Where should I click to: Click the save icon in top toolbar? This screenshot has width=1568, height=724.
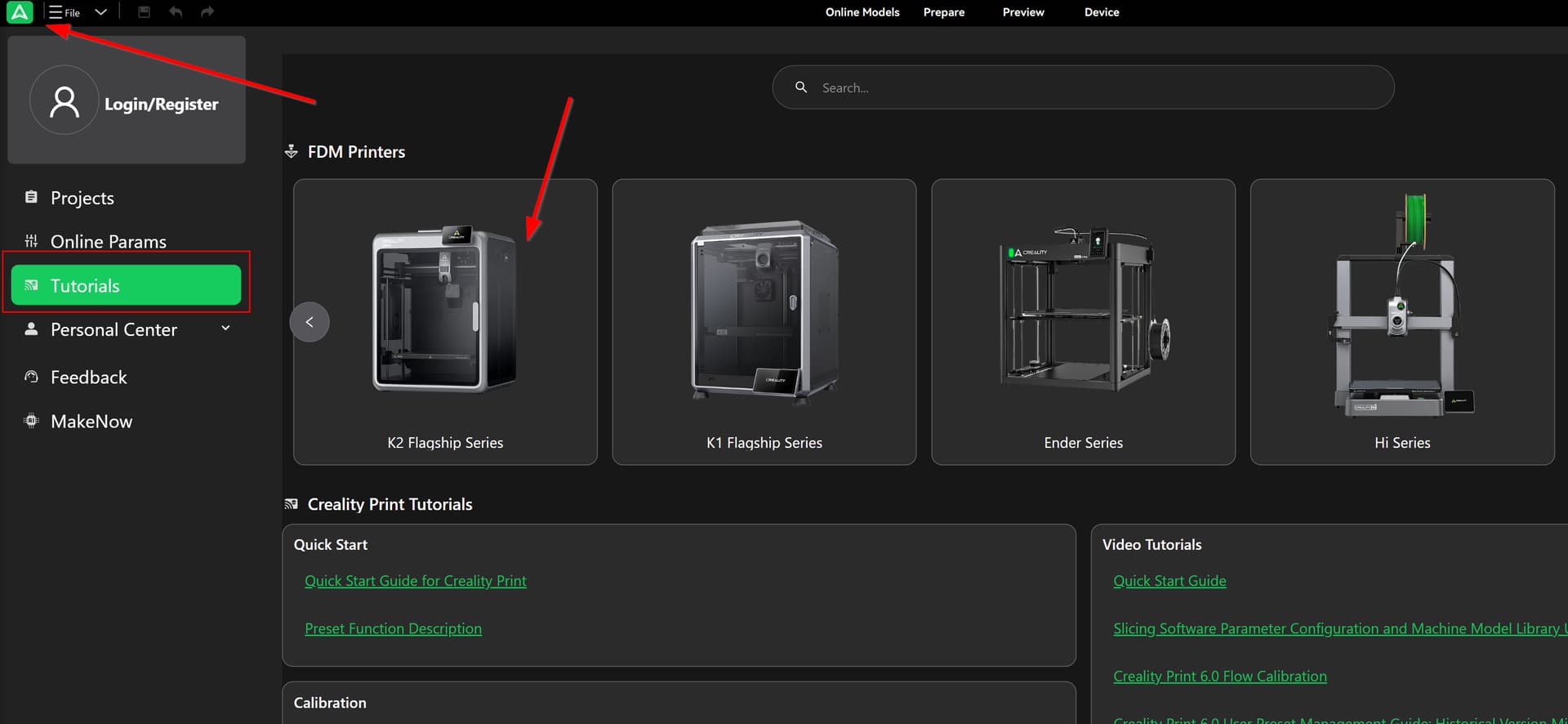(144, 12)
